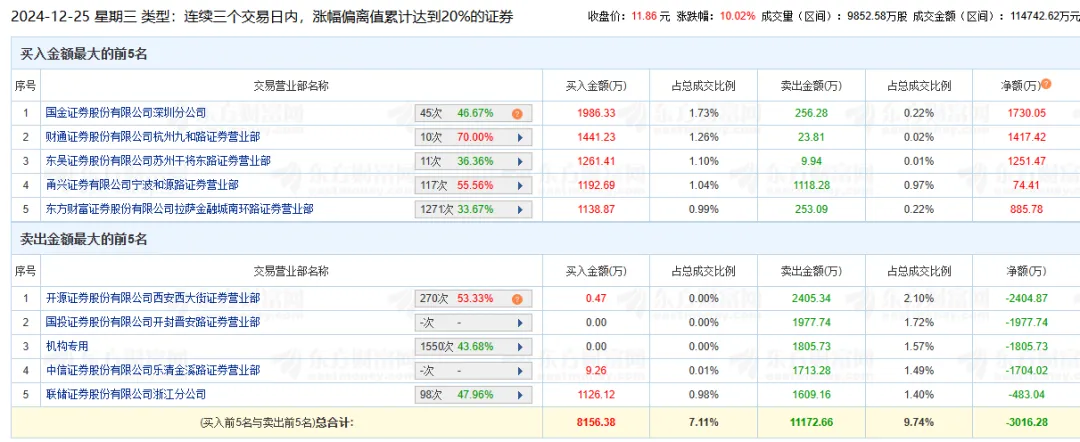
Task: Click net amount 1730.05 cell
Action: click(x=1026, y=112)
